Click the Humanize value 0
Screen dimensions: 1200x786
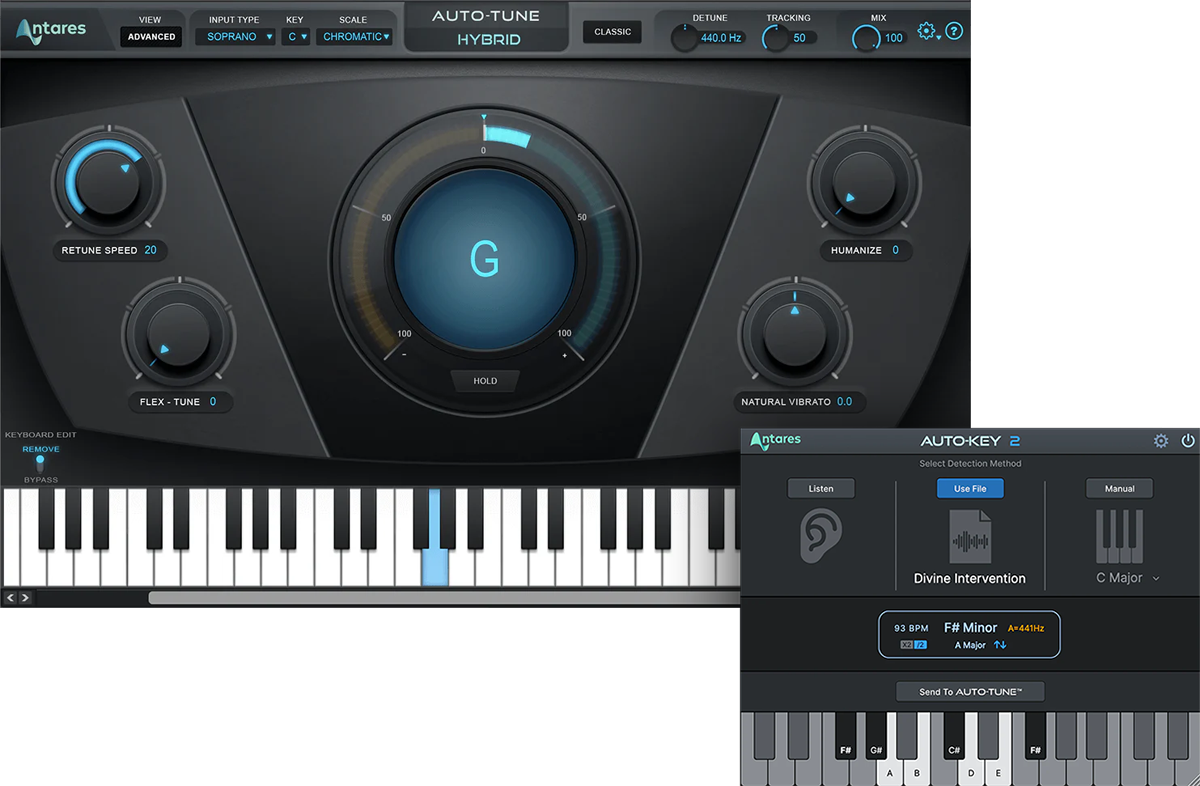pos(896,250)
